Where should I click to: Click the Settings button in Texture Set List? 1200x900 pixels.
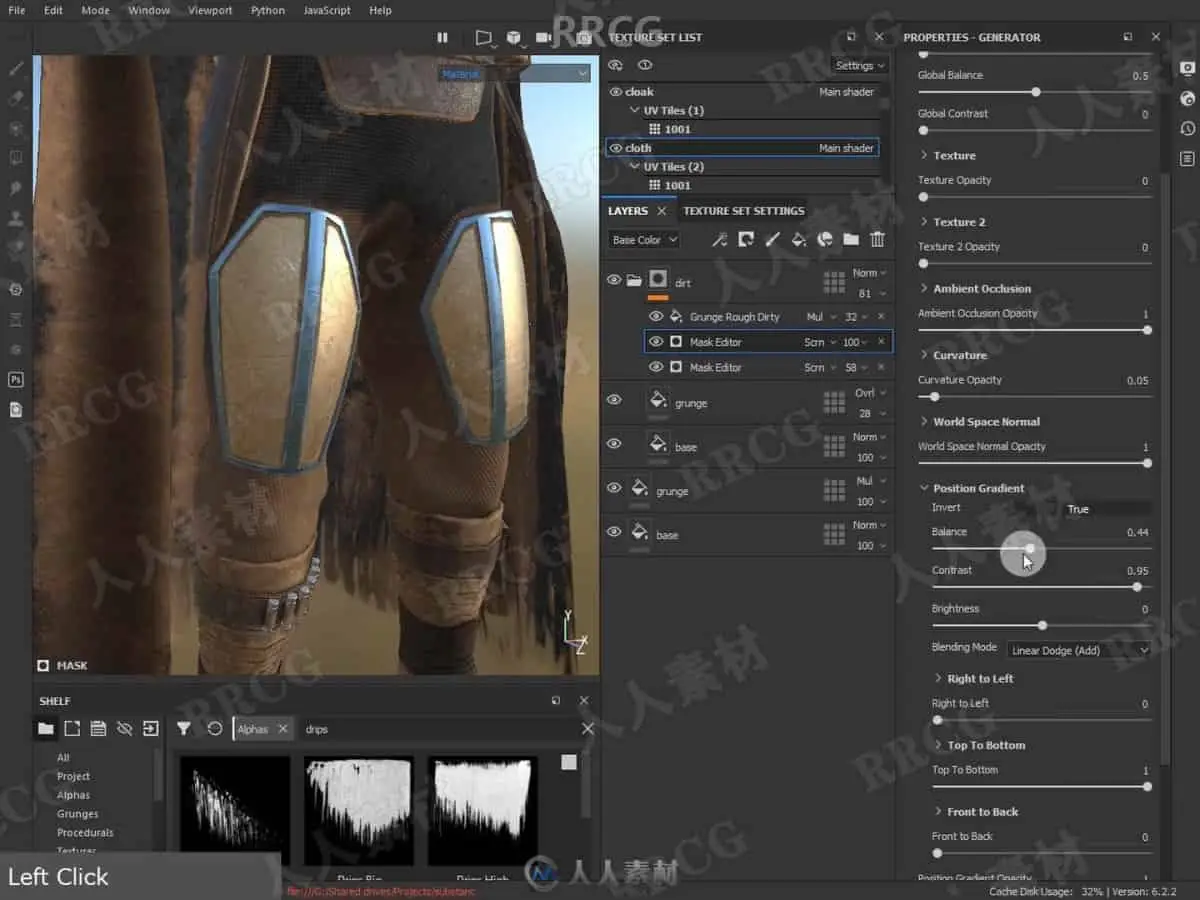859,65
